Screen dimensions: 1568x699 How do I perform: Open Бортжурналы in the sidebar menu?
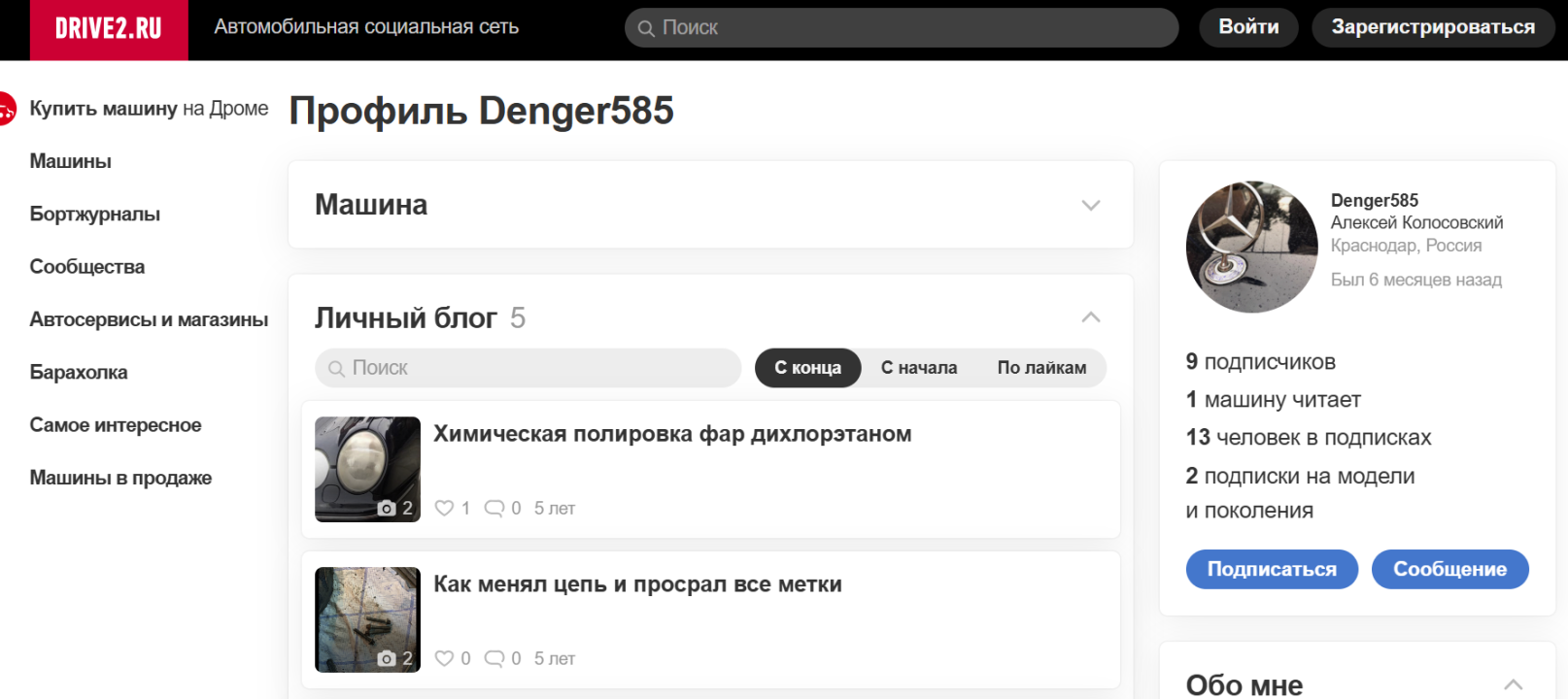tap(95, 214)
